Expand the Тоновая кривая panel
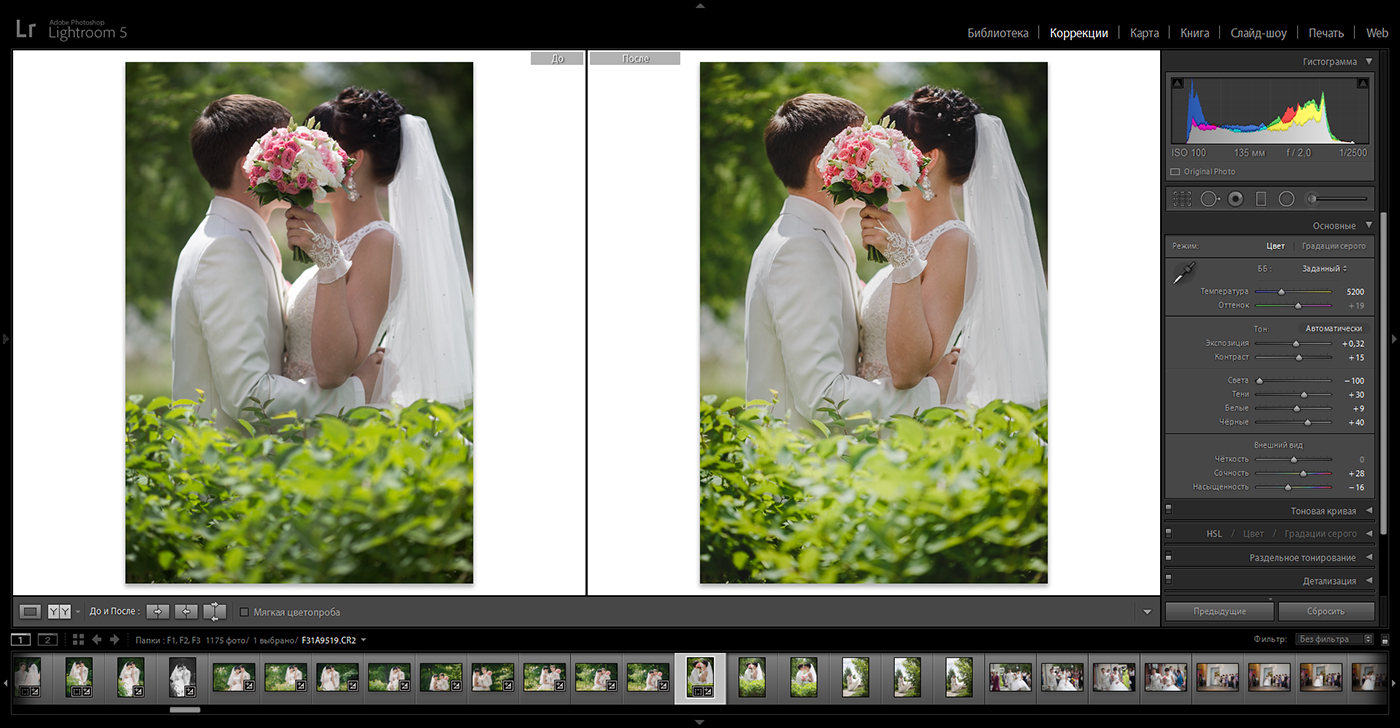 point(1369,511)
